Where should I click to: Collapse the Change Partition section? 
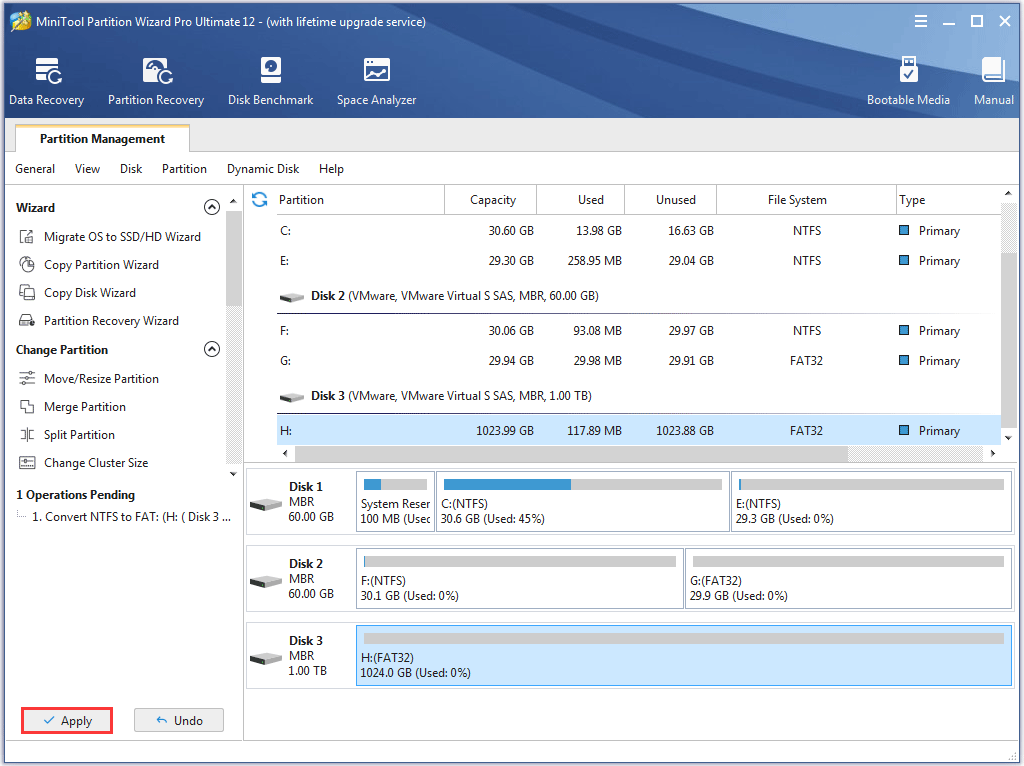(212, 349)
